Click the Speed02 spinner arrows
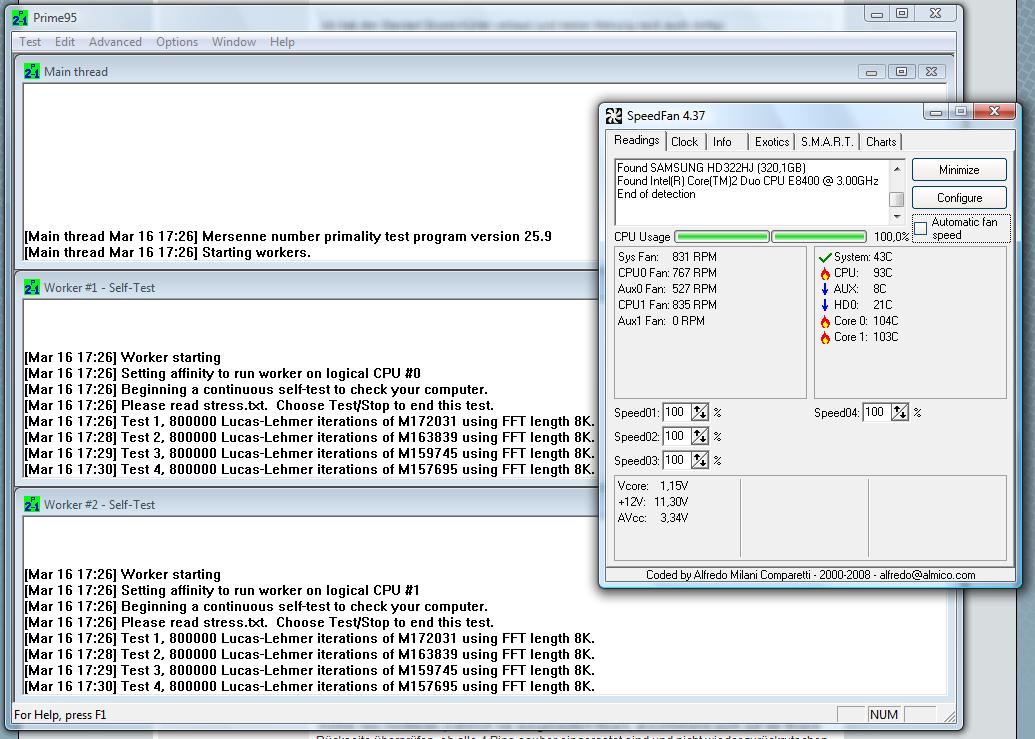This screenshot has height=739, width=1035. [700, 436]
